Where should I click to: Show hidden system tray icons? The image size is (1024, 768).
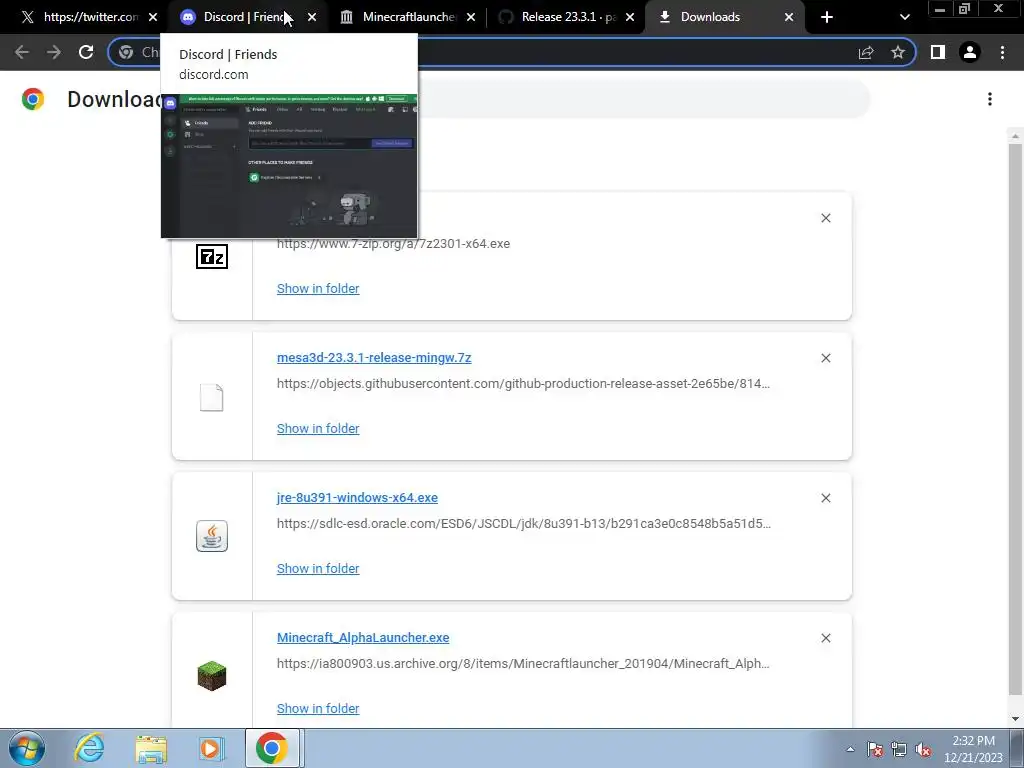tap(850, 749)
